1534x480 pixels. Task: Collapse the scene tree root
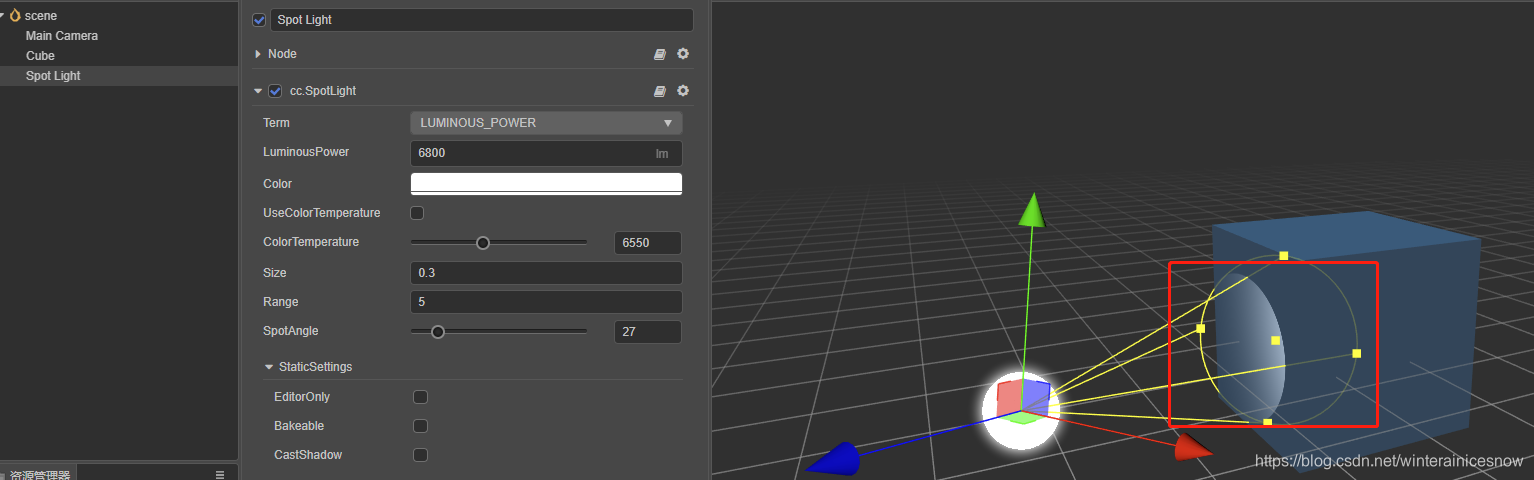point(4,15)
